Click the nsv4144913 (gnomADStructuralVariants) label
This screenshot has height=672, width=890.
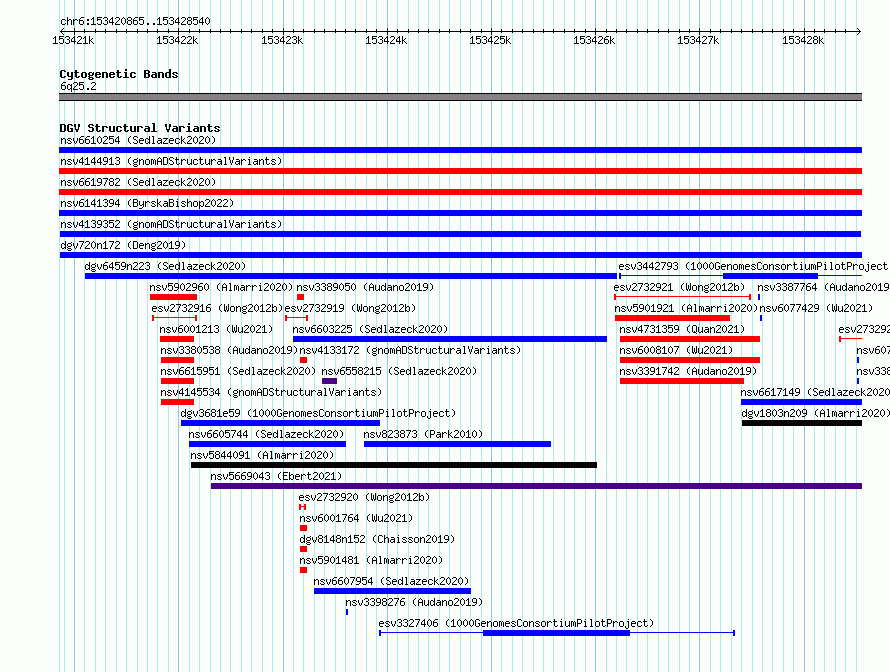coord(171,161)
